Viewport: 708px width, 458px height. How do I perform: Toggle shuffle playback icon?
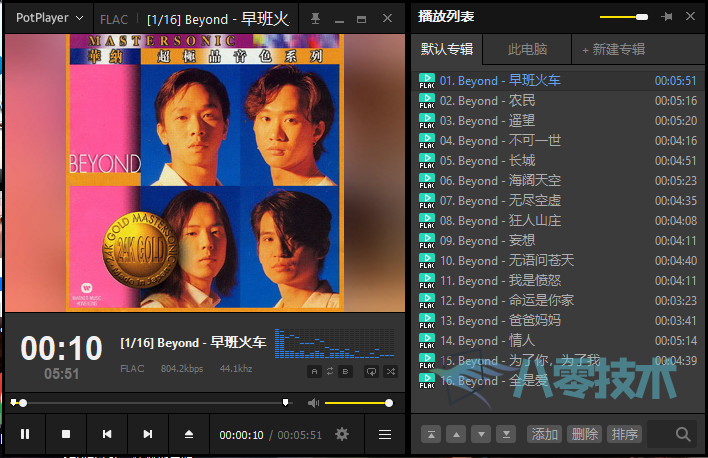tap(391, 372)
